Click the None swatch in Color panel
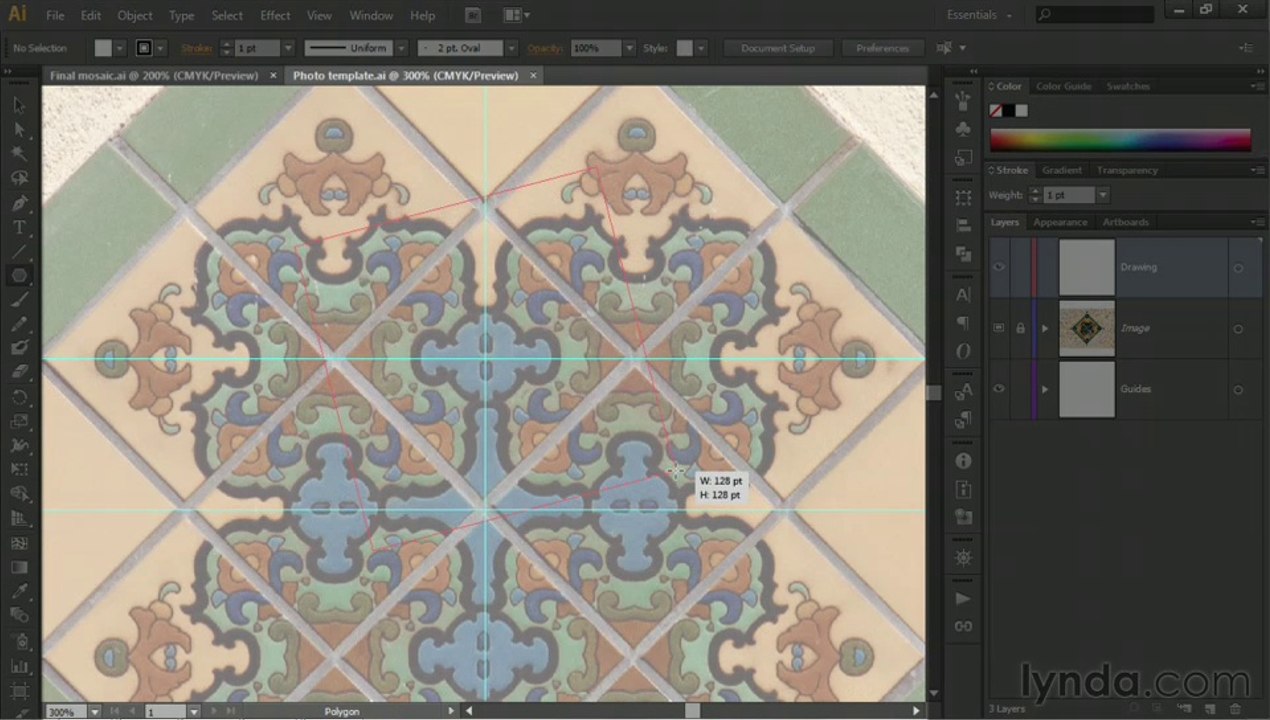The width and height of the screenshot is (1270, 720). (995, 110)
